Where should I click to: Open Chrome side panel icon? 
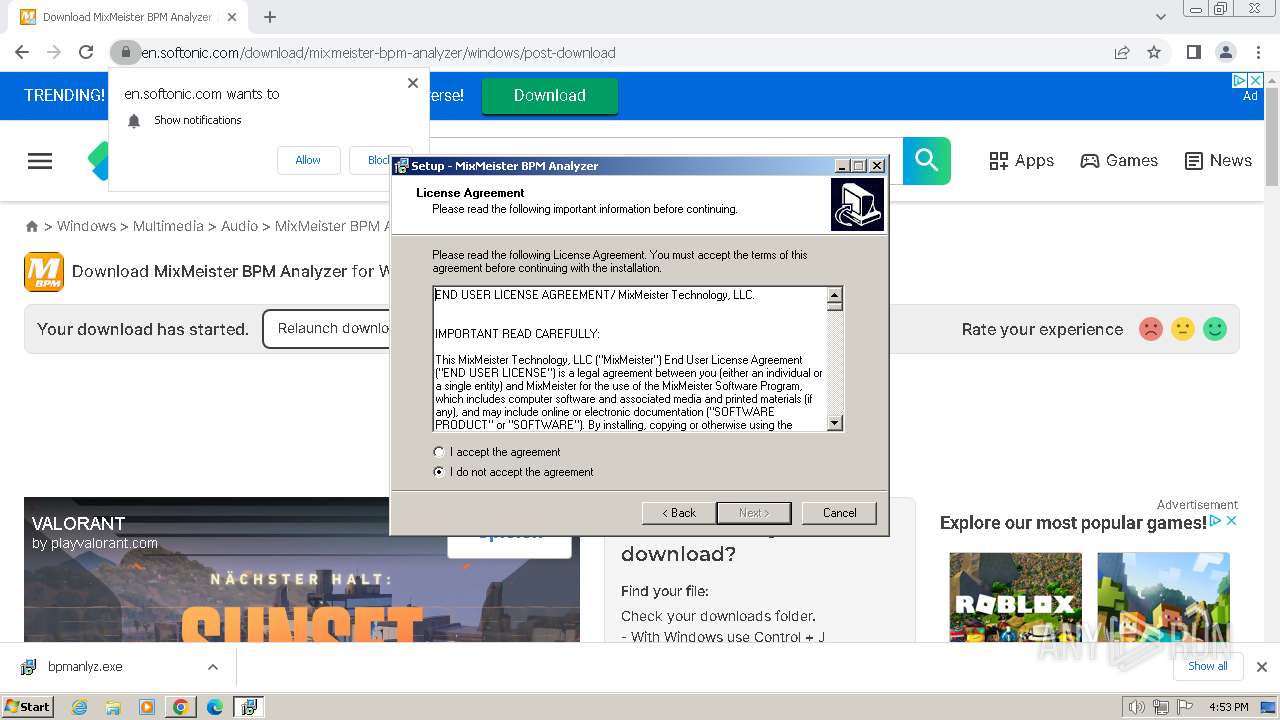coord(1193,52)
